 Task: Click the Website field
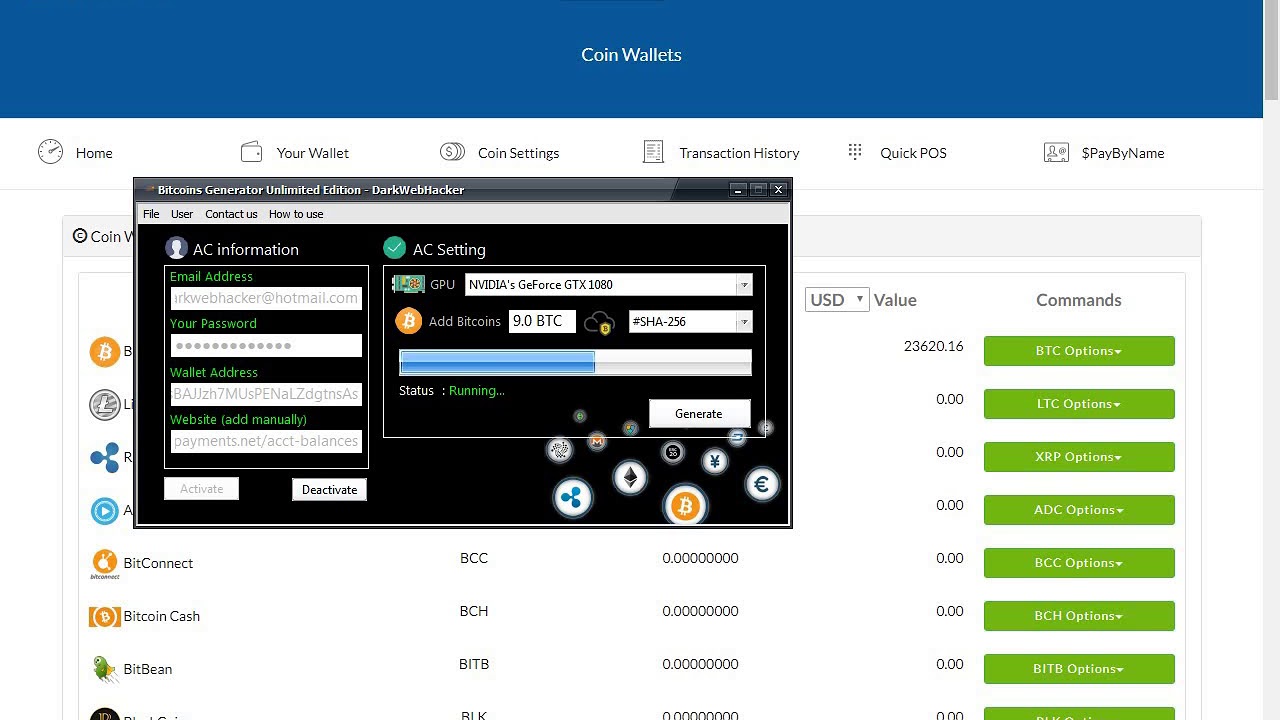click(x=266, y=441)
